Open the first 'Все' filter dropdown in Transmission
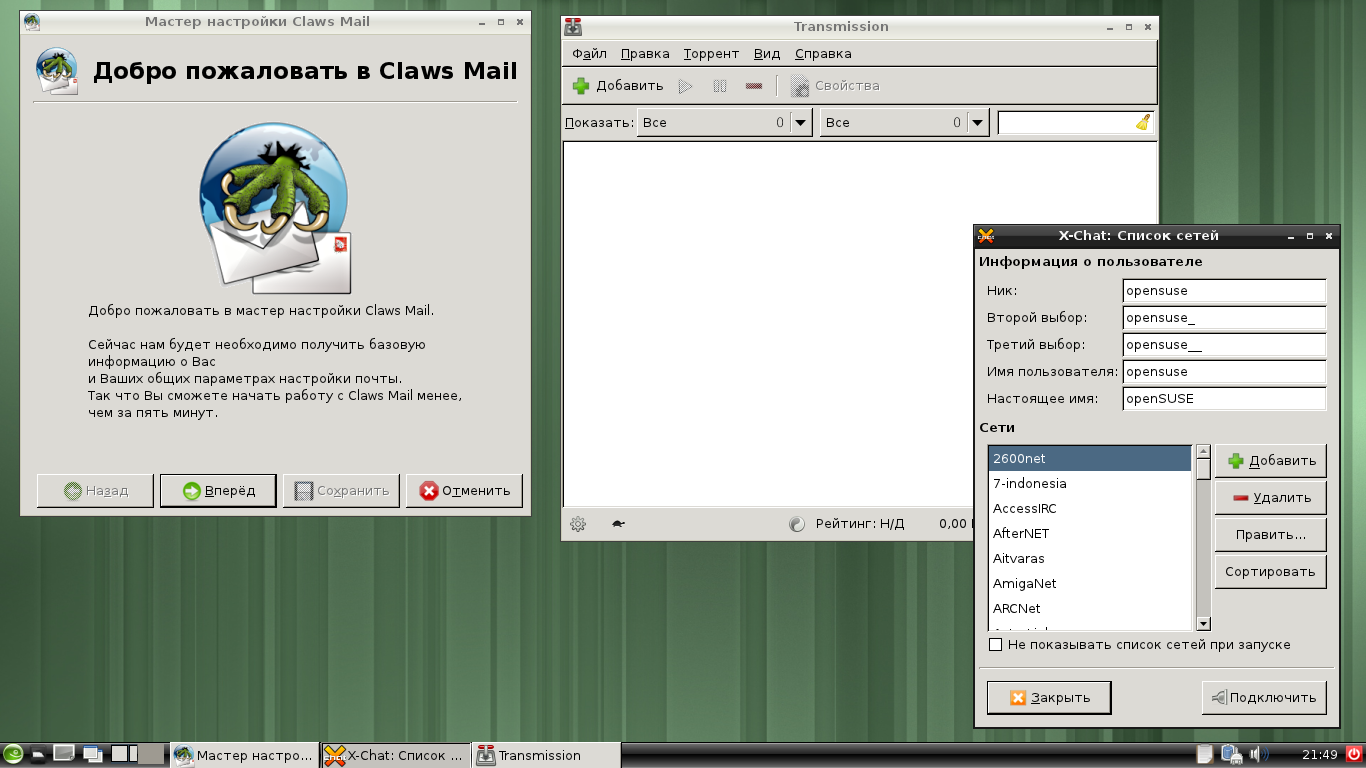This screenshot has height=768, width=1366. point(724,122)
